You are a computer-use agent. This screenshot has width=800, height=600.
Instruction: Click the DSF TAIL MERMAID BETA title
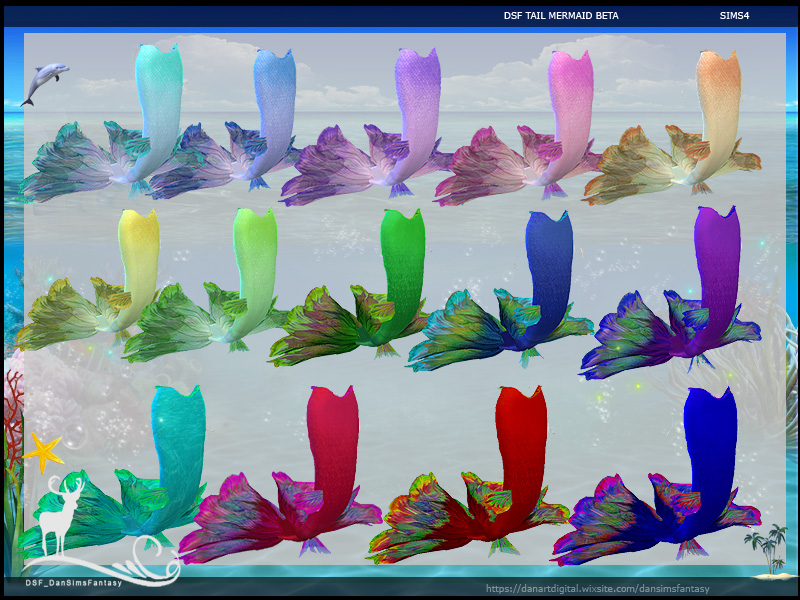(x=561, y=16)
